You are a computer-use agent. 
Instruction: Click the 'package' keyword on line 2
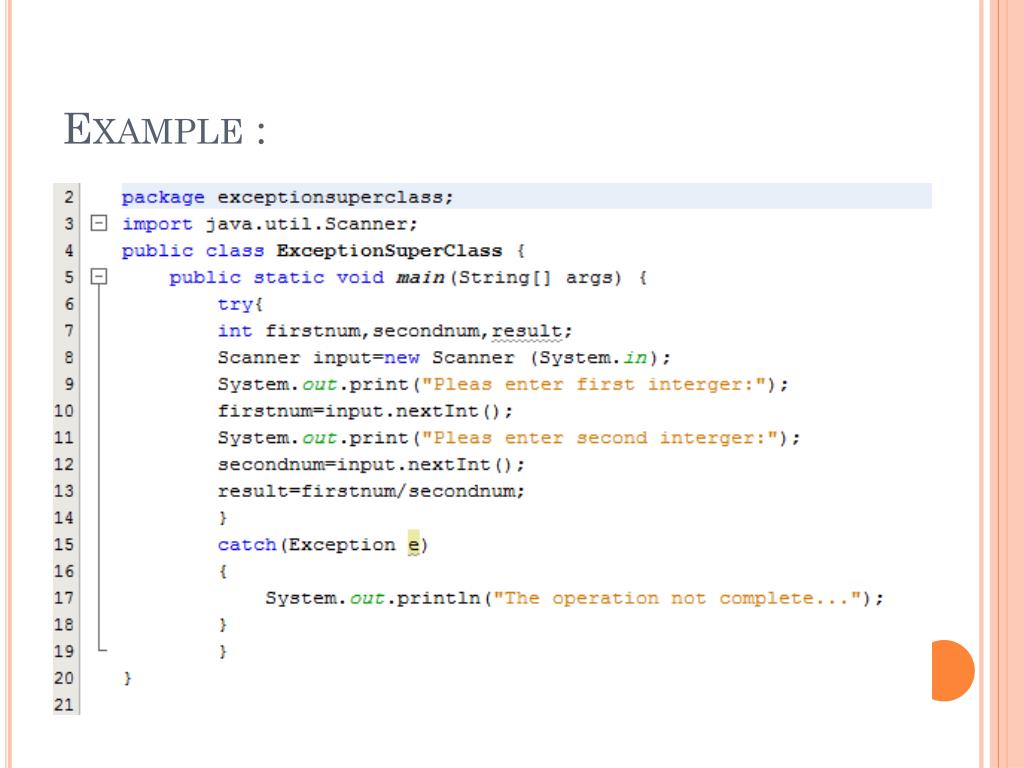pyautogui.click(x=163, y=197)
